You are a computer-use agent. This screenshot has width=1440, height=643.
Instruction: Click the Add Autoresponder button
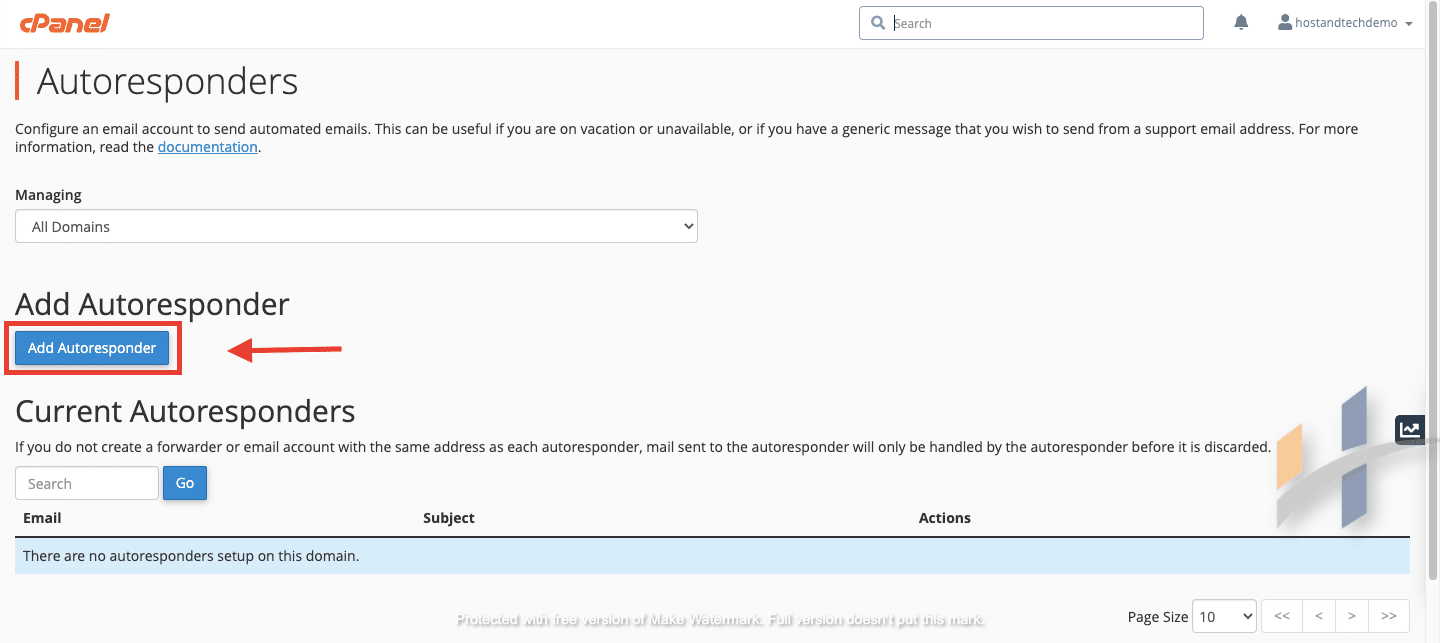pyautogui.click(x=91, y=348)
